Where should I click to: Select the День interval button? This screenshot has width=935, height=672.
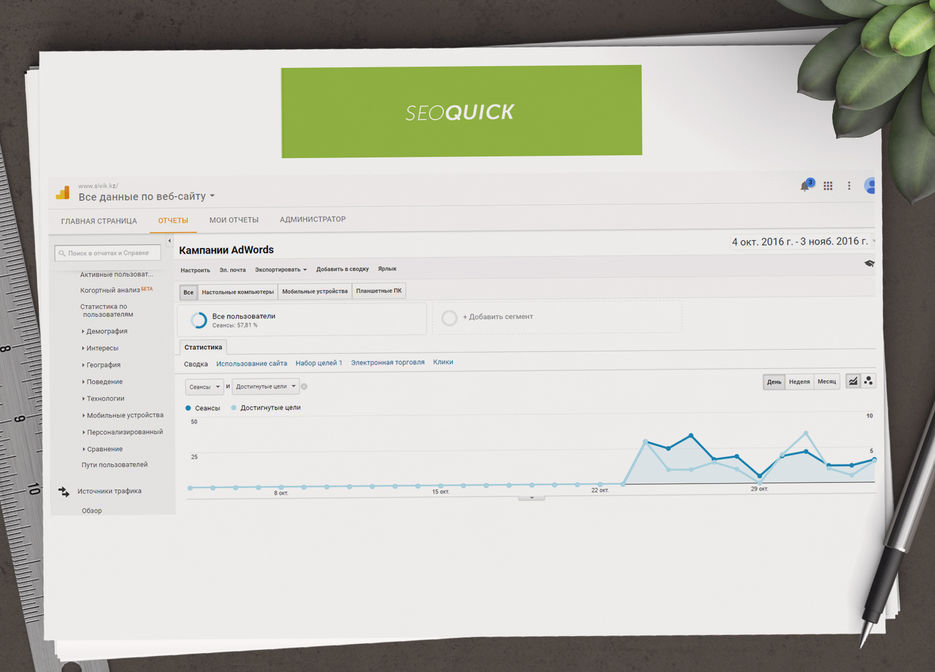coord(774,382)
